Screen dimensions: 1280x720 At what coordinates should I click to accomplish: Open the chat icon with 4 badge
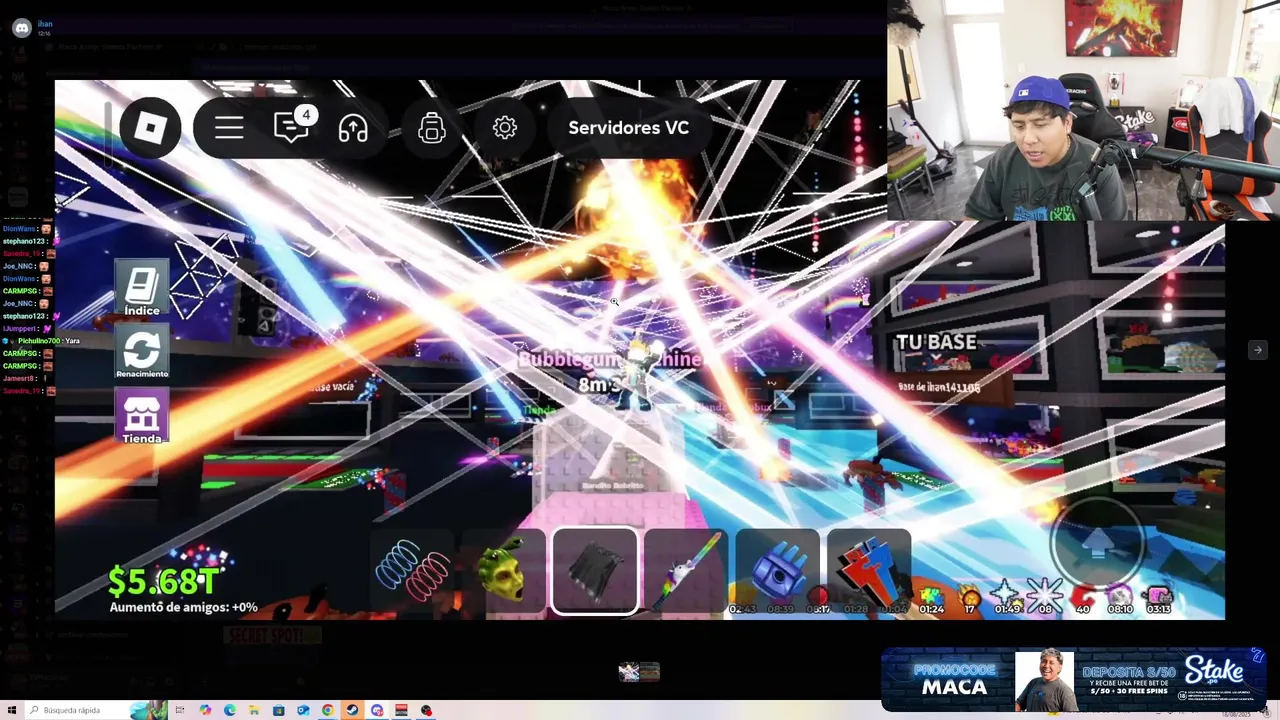coord(293,127)
